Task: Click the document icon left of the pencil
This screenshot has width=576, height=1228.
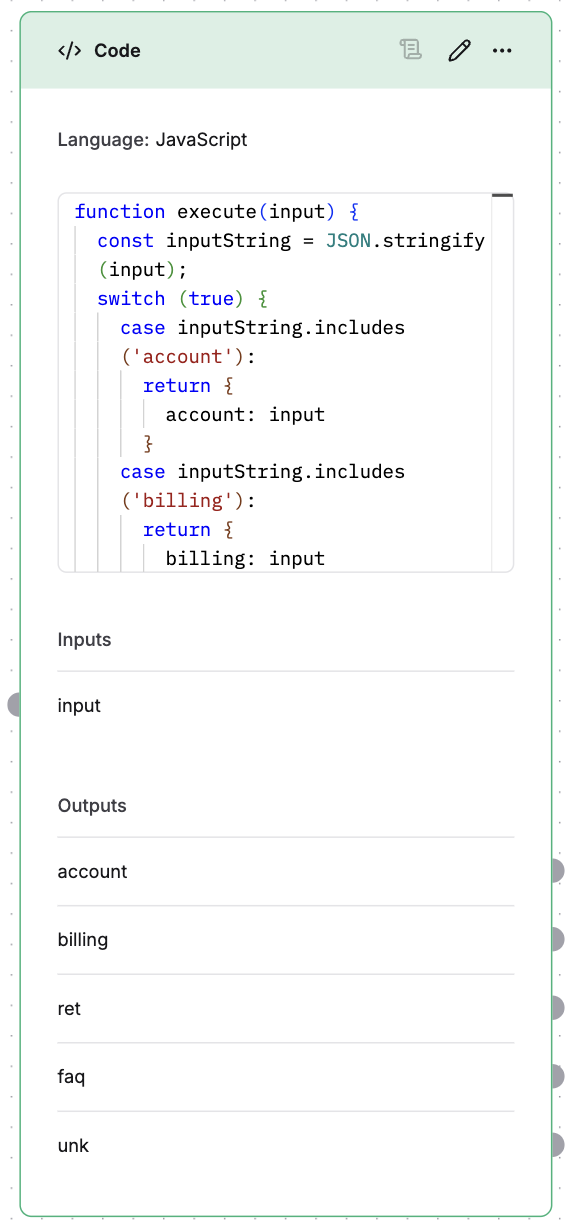Action: (410, 50)
